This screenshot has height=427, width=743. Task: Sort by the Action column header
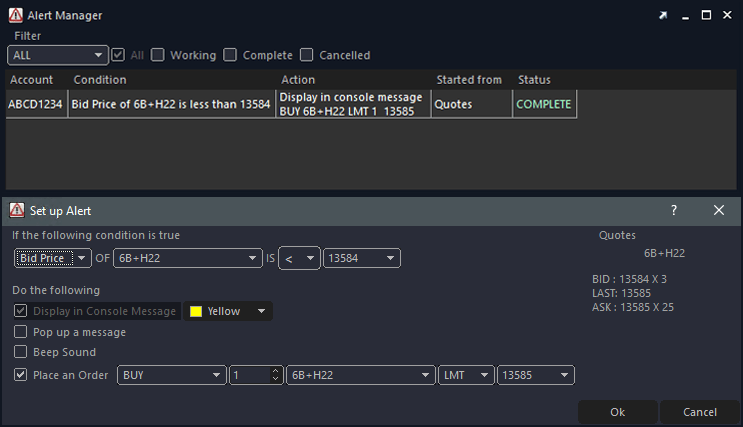click(298, 80)
